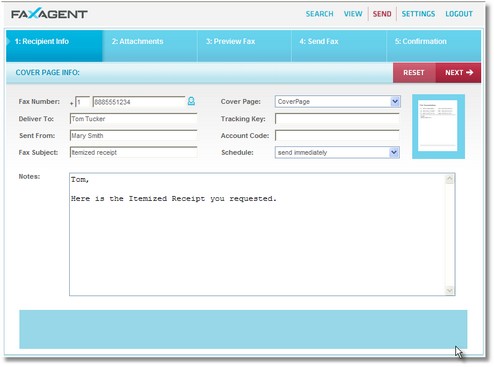Go to the SEND section

[382, 14]
